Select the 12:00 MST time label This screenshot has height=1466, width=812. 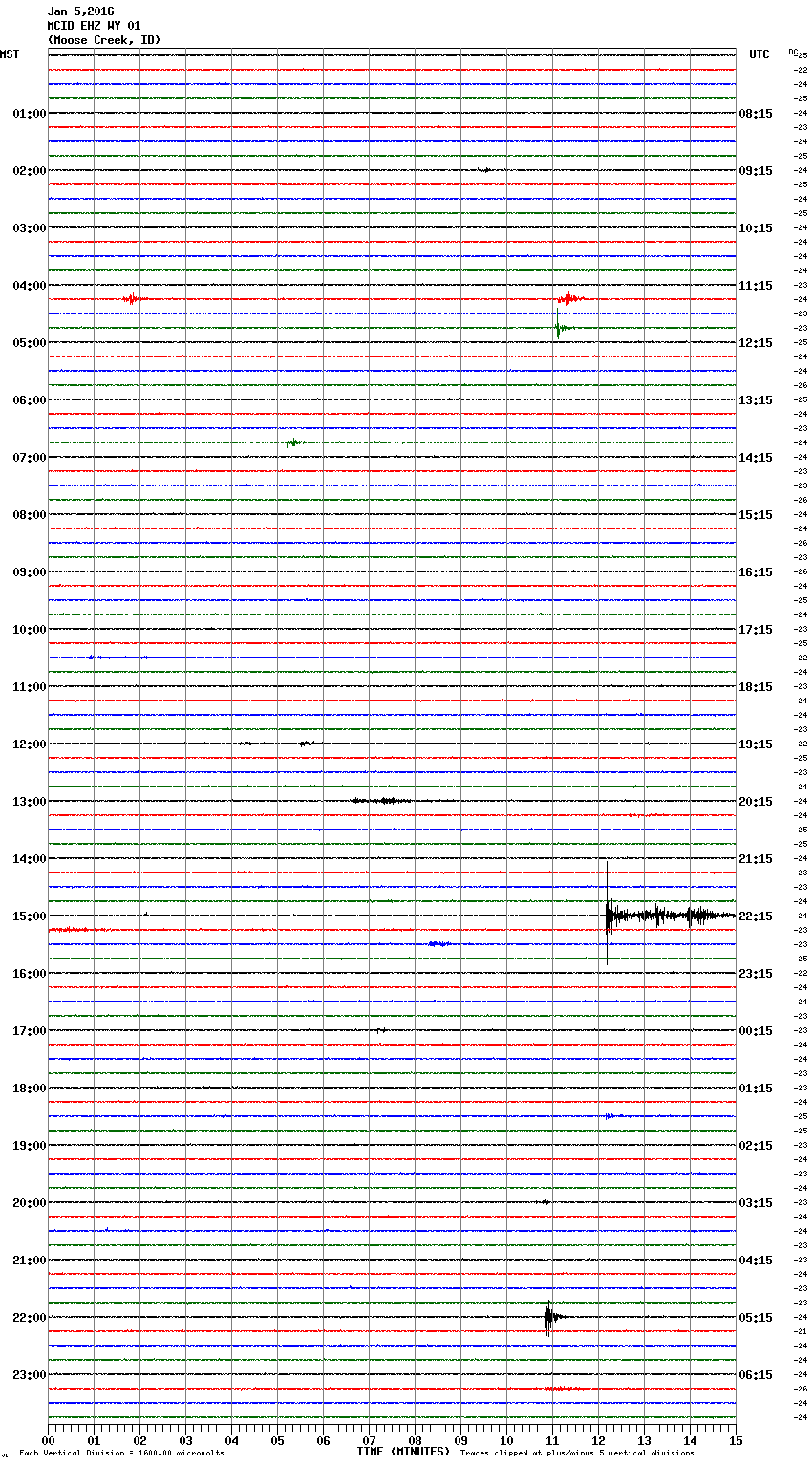(30, 744)
